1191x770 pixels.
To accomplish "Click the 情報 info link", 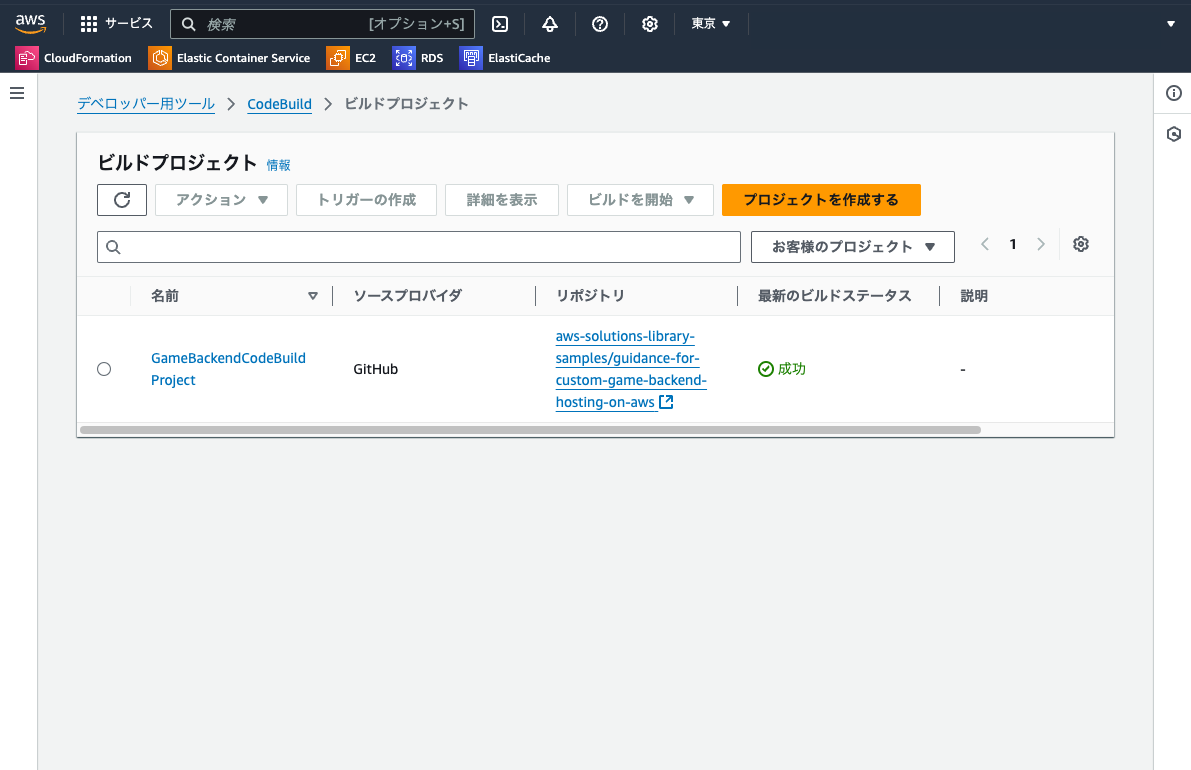I will 278,165.
